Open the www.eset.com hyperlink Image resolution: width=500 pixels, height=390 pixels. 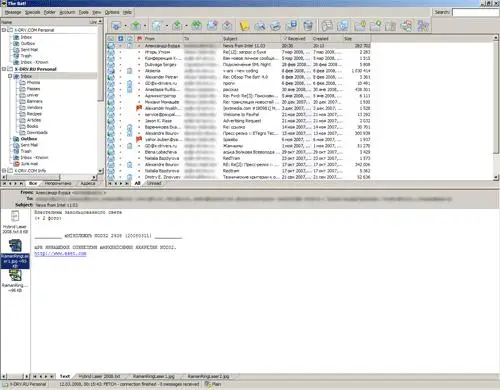60,254
